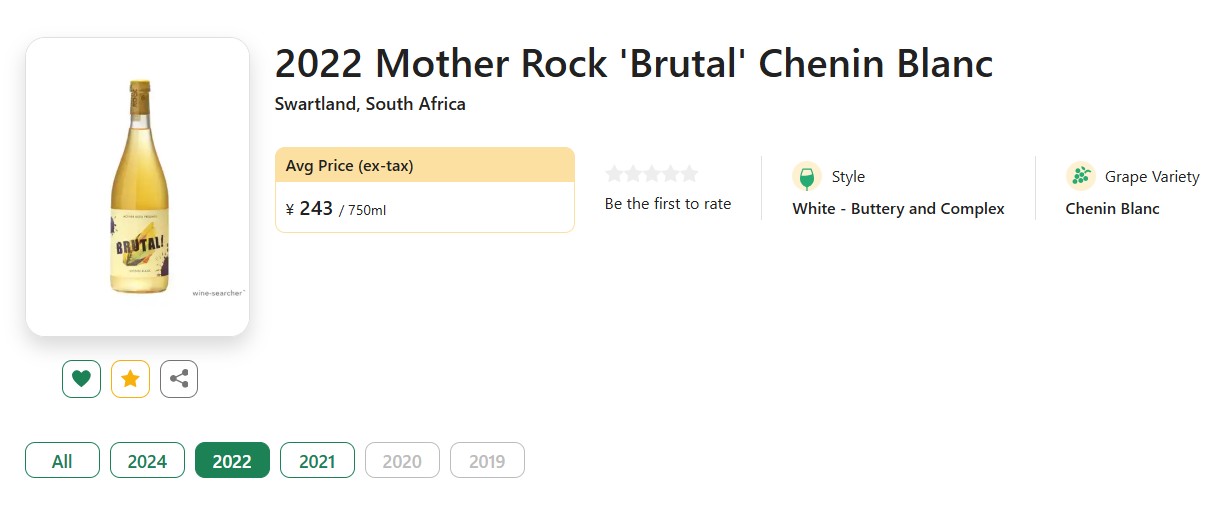Click the Brutal bottle image thumbnail
Image resolution: width=1228 pixels, height=512 pixels.
[137, 187]
